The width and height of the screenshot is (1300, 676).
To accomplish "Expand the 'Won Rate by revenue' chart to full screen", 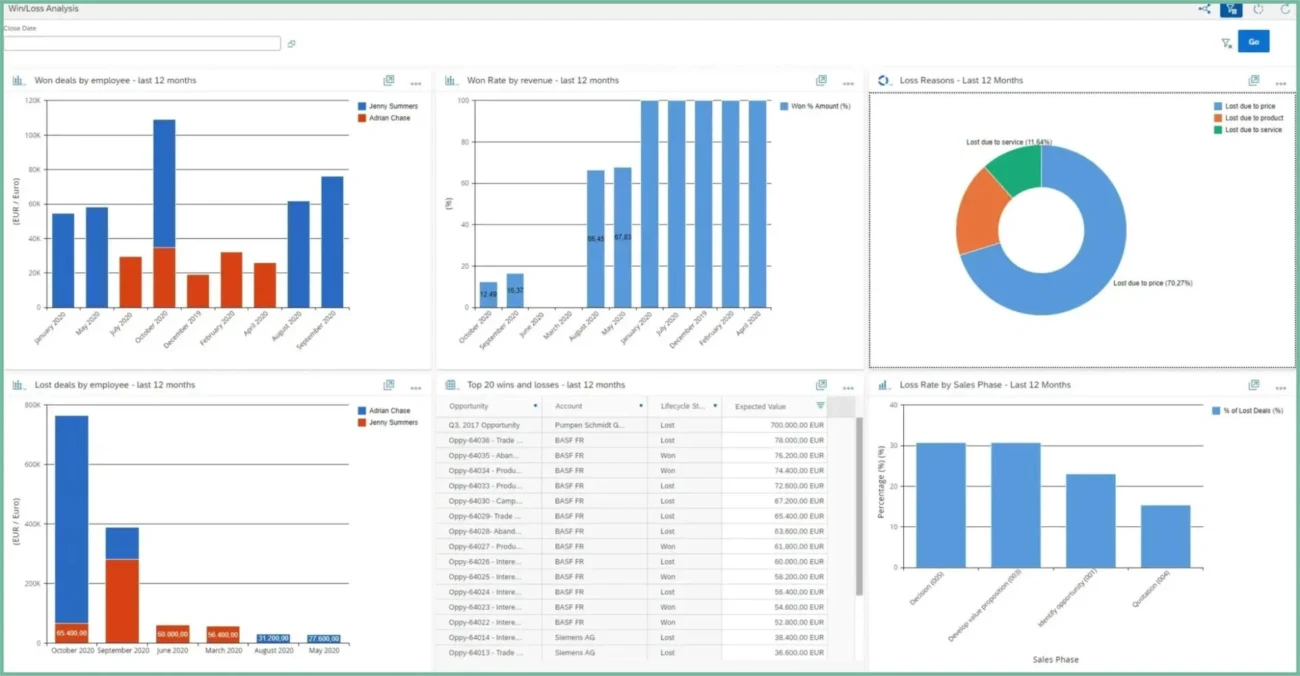I will click(x=821, y=80).
